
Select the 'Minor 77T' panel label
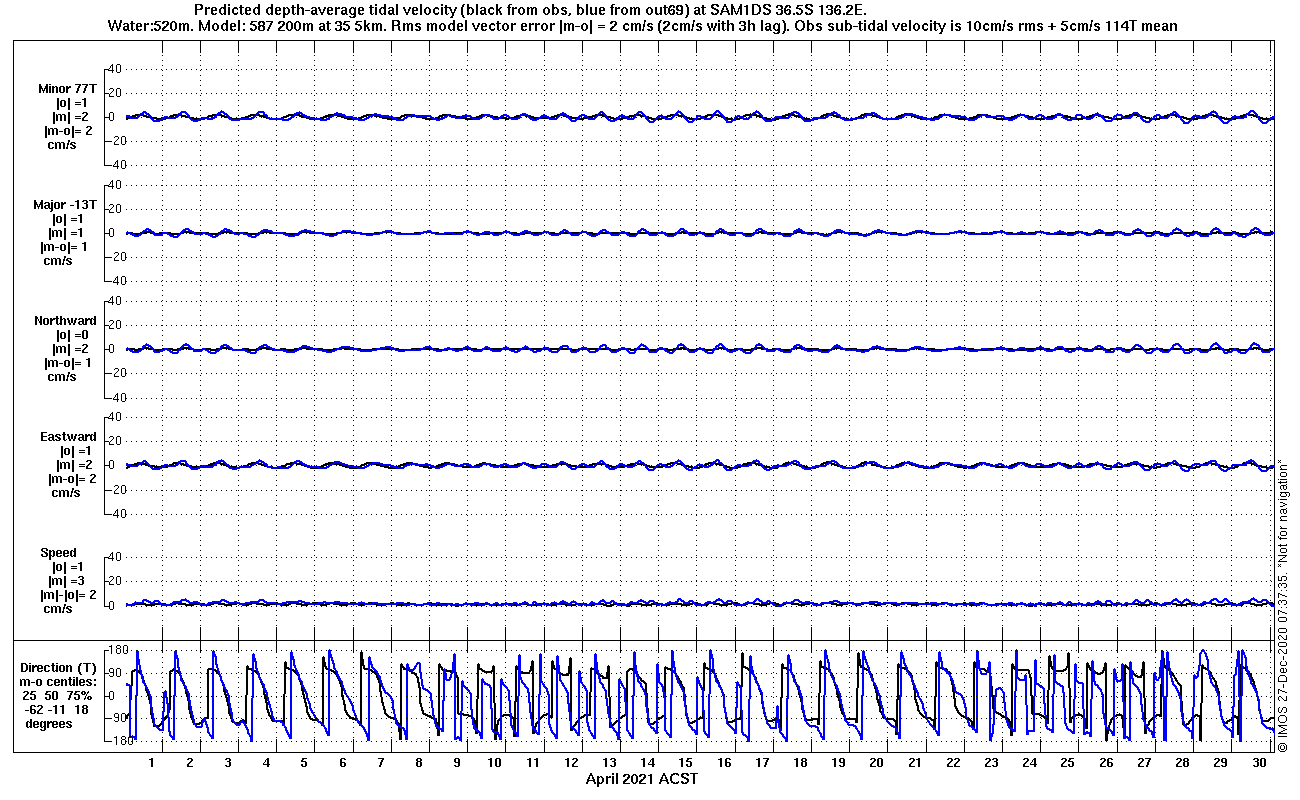67,89
